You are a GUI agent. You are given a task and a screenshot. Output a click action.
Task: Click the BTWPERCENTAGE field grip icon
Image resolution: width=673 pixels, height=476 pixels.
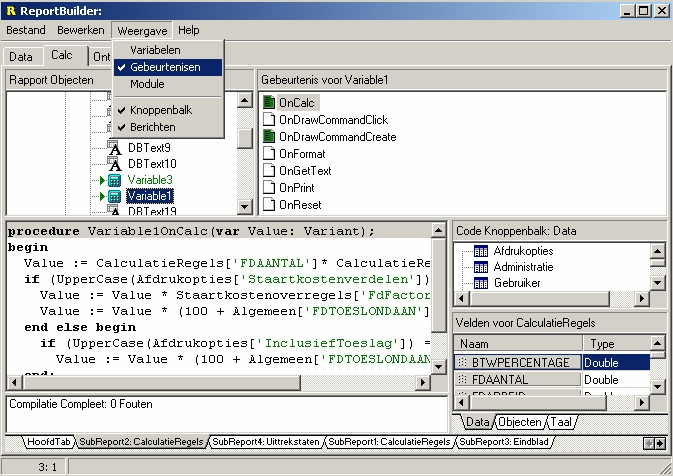[x=462, y=363]
